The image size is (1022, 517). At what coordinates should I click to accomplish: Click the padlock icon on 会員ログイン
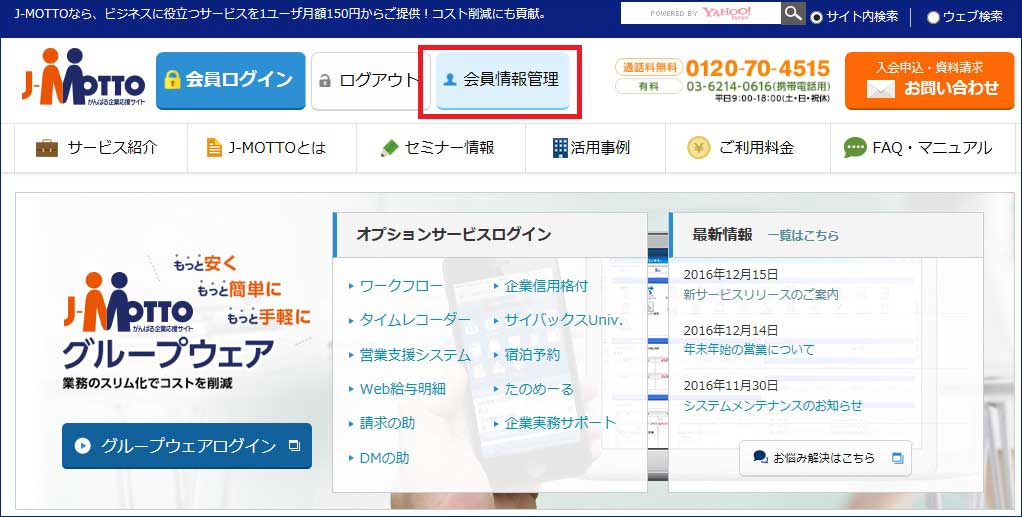(172, 80)
